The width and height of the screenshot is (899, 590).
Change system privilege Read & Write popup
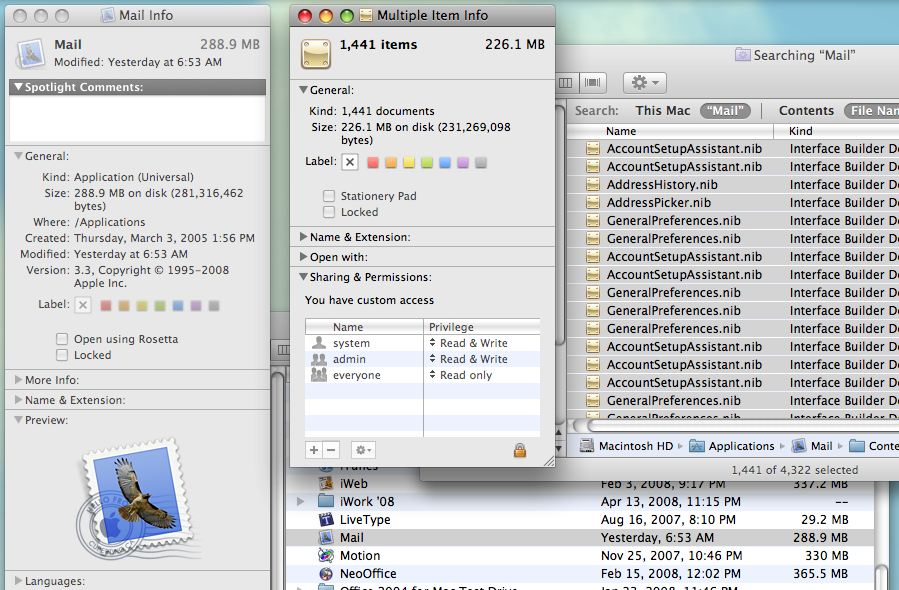(469, 343)
